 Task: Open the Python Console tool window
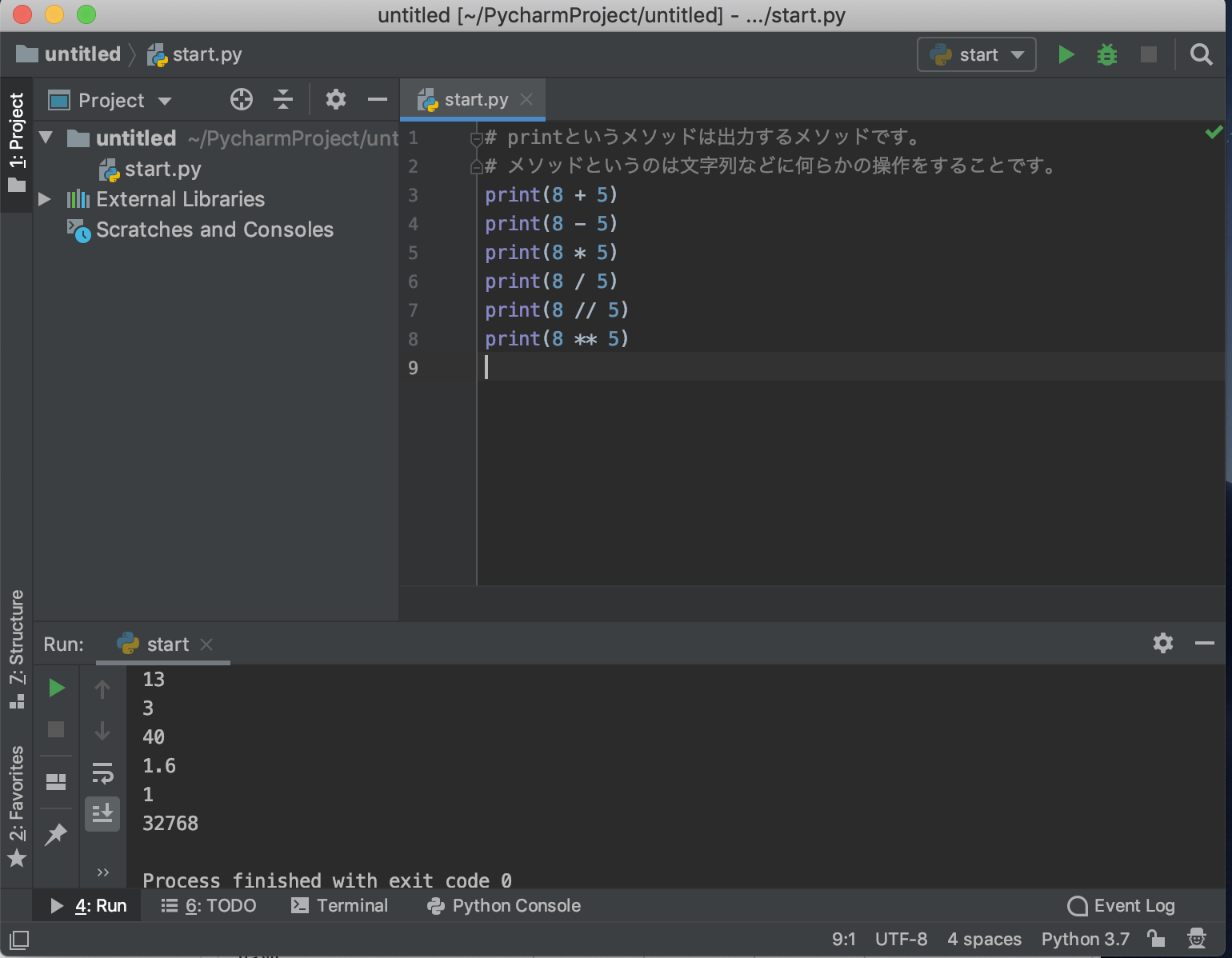505,905
